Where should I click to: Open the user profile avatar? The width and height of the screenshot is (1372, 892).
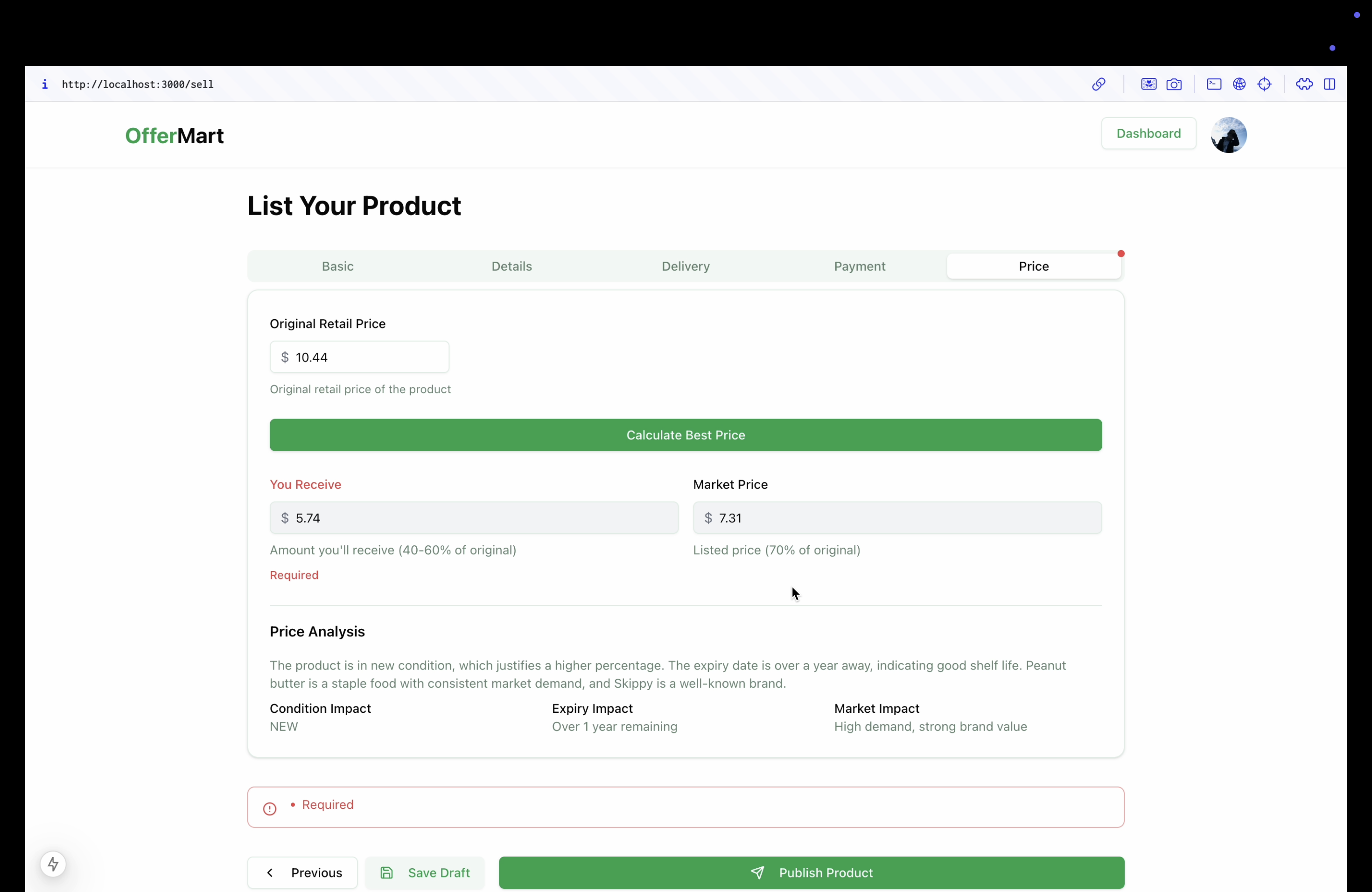(x=1228, y=135)
